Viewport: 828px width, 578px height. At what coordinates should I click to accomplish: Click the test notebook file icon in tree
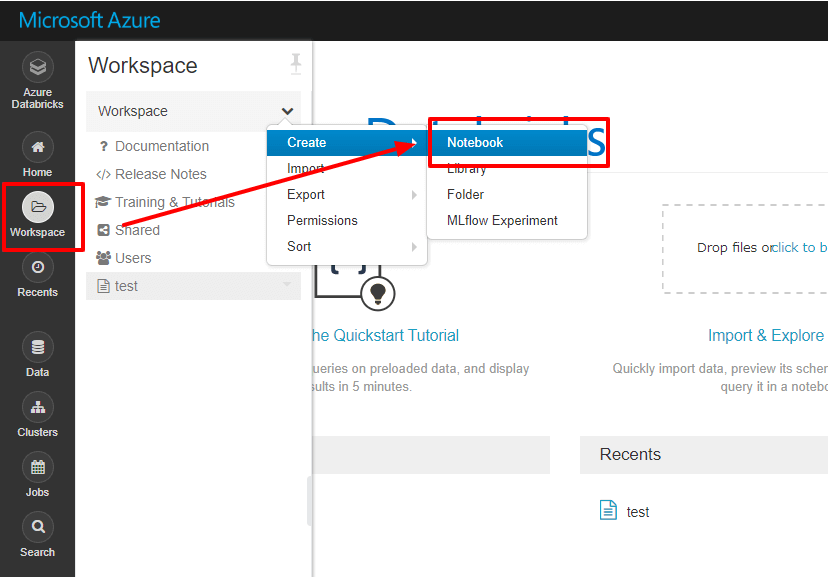click(104, 286)
